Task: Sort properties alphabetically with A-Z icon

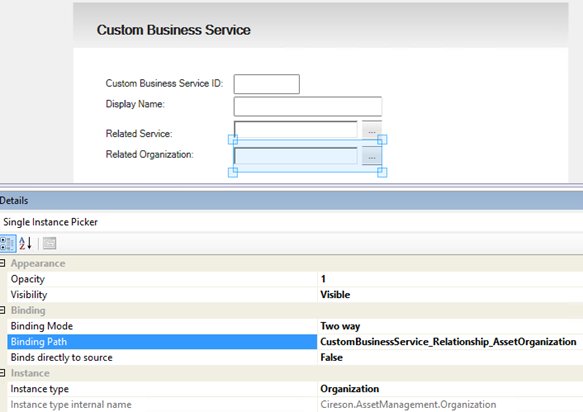Action: 26,244
